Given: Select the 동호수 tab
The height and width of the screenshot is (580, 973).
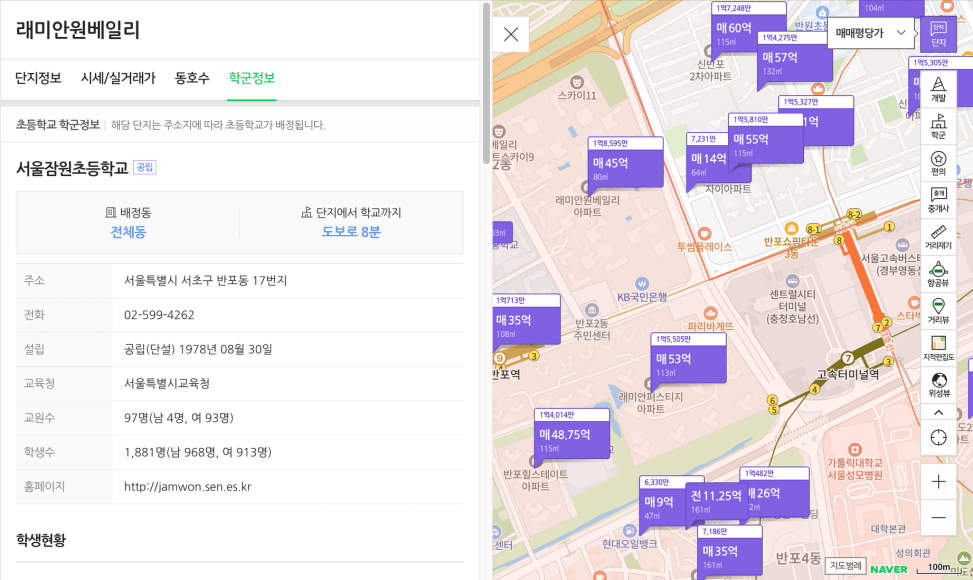Looking at the screenshot, I should 192,78.
